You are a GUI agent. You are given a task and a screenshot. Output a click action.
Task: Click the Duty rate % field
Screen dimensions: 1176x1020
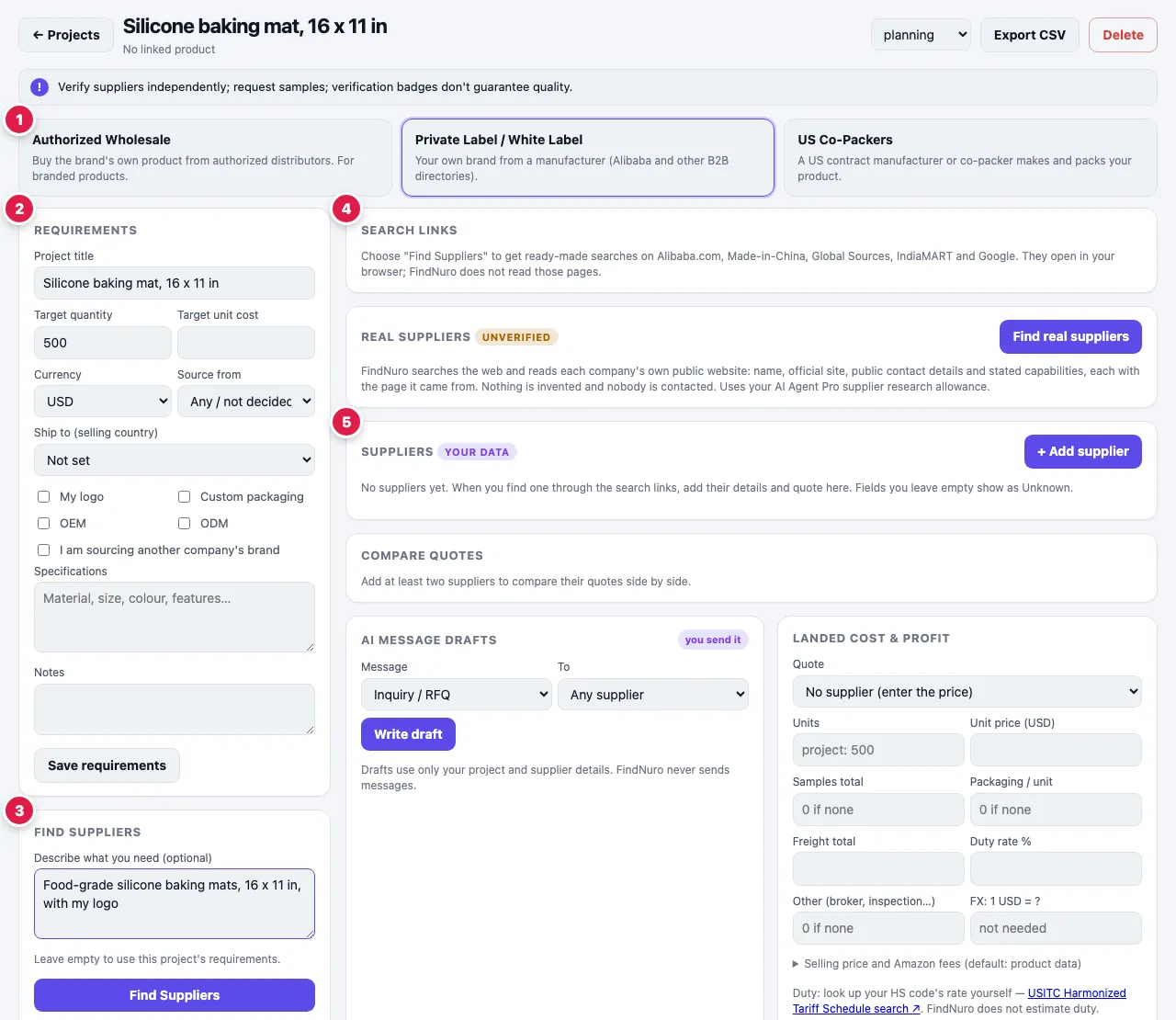1056,868
